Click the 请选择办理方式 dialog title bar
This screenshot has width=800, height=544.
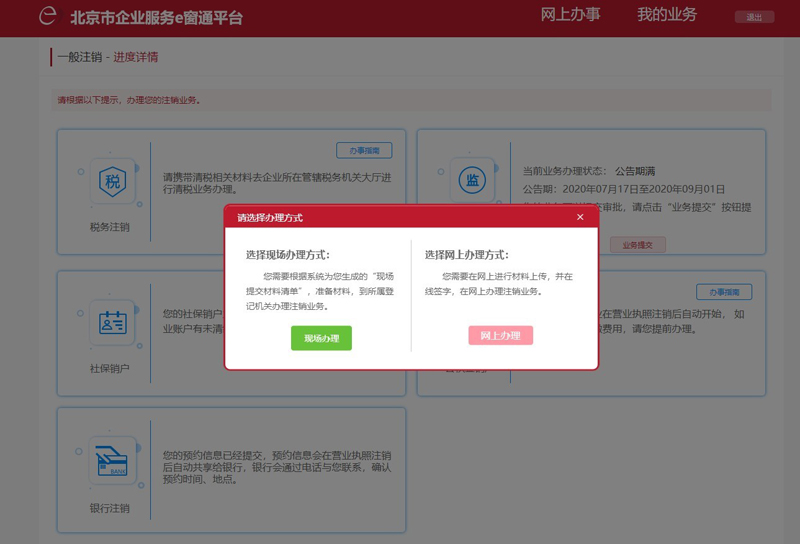tap(400, 217)
